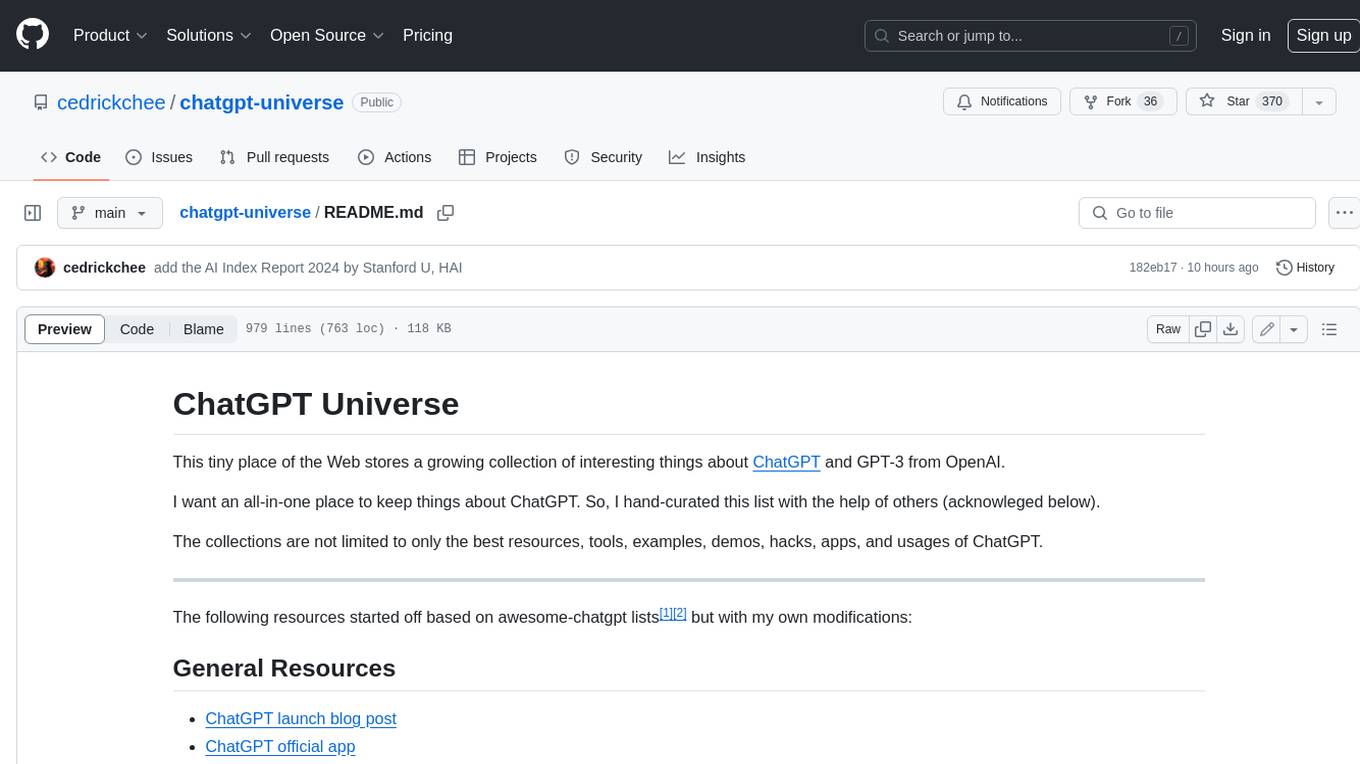Open the Raw file view

[1168, 329]
